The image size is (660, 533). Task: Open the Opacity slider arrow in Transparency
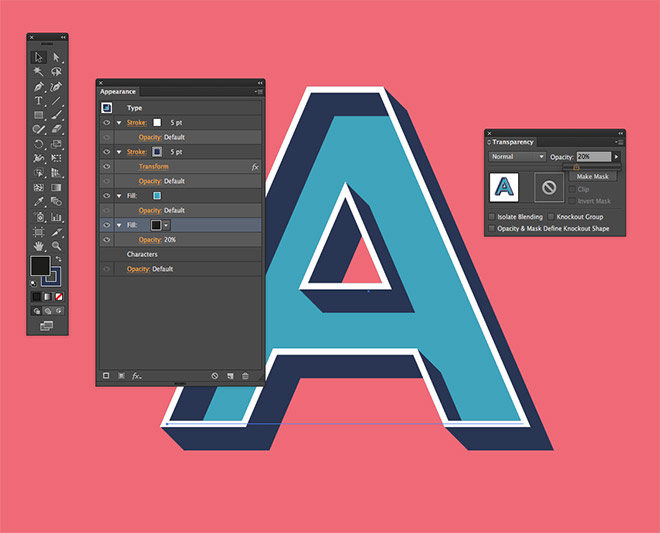tap(616, 157)
